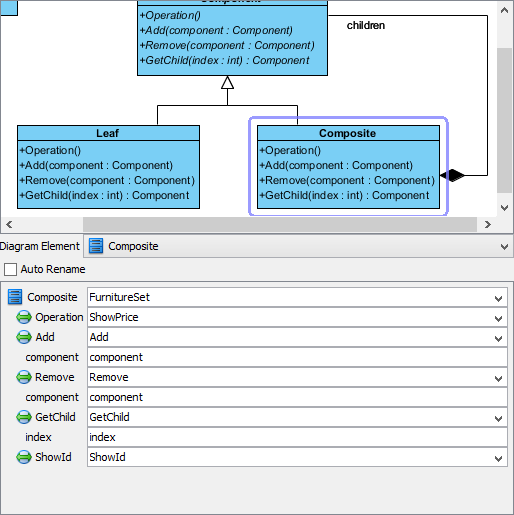Click the GetChild method icon
Image resolution: width=514 pixels, height=515 pixels.
24,417
